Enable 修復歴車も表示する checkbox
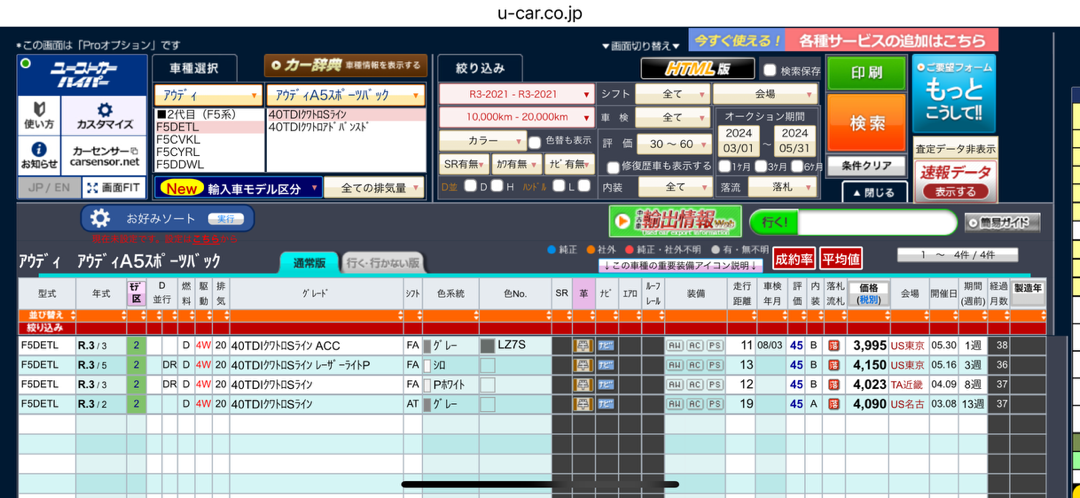Screen dimensions: 1080x498 click(x=613, y=167)
